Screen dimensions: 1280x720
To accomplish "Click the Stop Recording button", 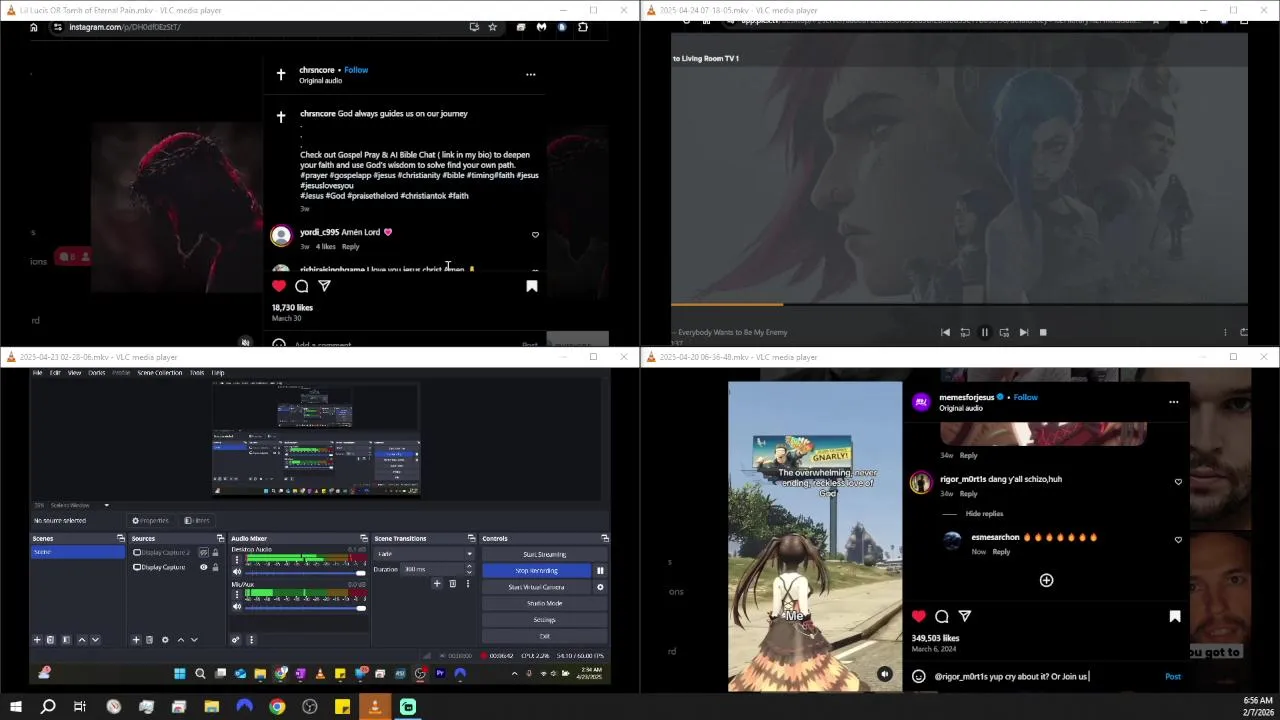I will [x=536, y=571].
